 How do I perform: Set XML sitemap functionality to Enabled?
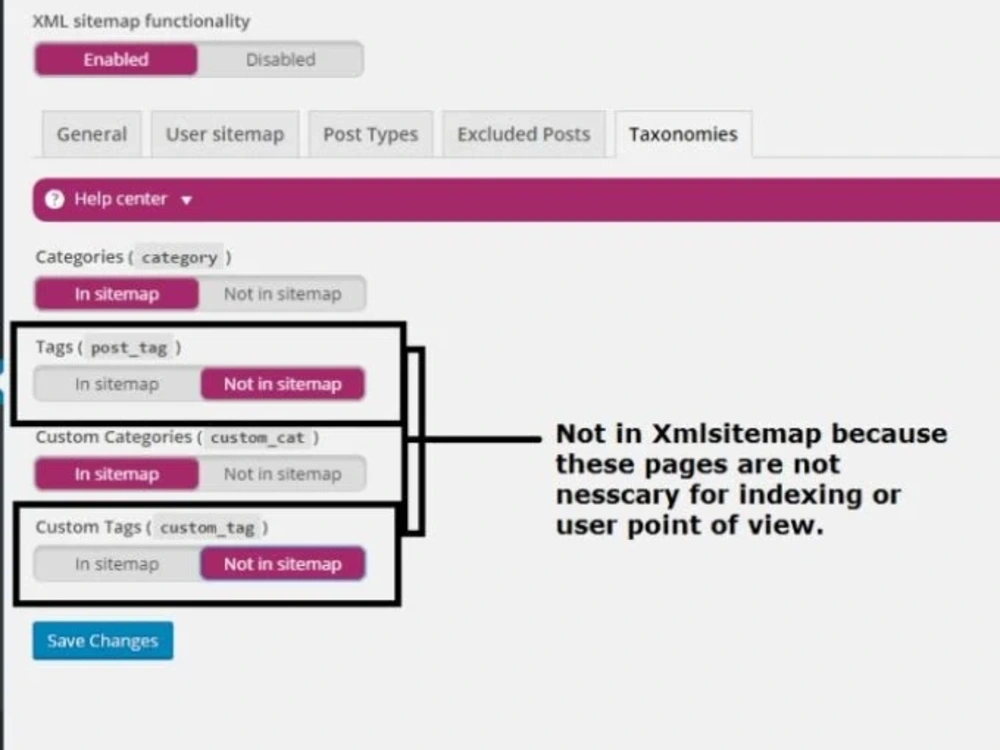(116, 59)
